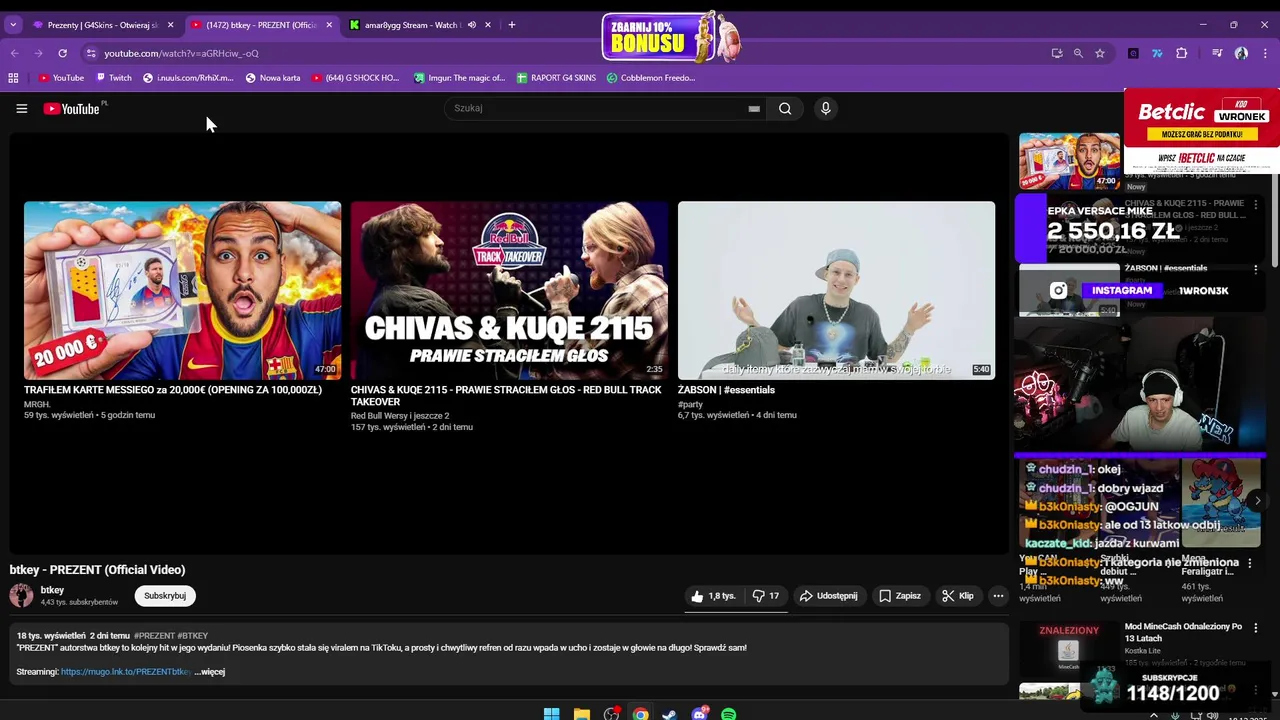Open the apps grid in bookmarks bar
Image resolution: width=1280 pixels, height=720 pixels.
[x=13, y=77]
